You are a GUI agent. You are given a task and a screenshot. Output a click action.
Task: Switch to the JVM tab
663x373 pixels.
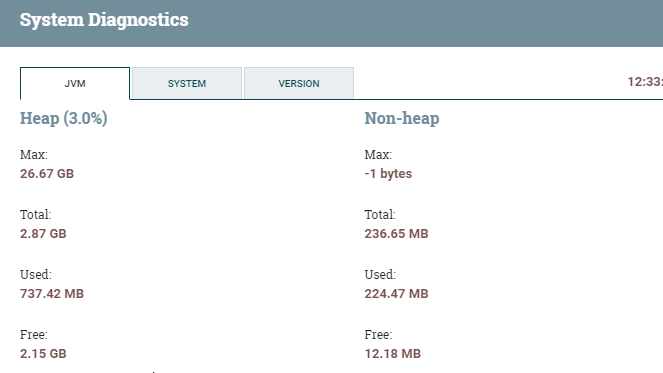(75, 83)
